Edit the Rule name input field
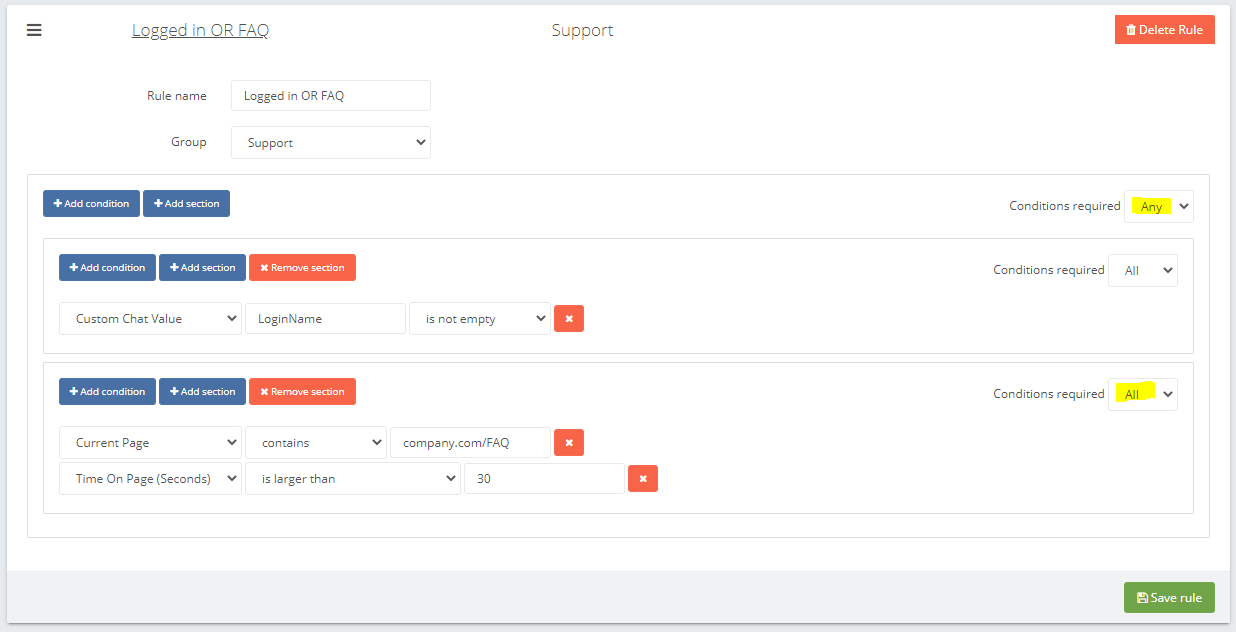The height and width of the screenshot is (632, 1236). tap(331, 96)
